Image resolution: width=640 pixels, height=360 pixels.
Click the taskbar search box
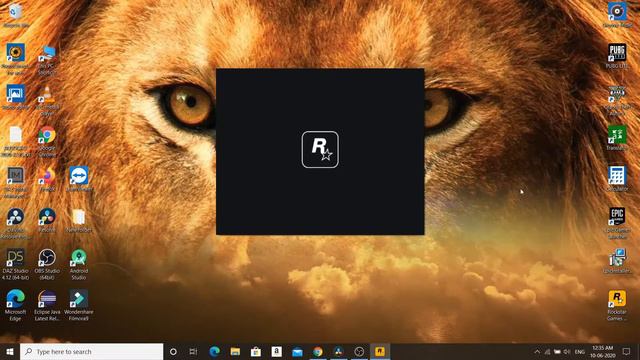(91, 351)
